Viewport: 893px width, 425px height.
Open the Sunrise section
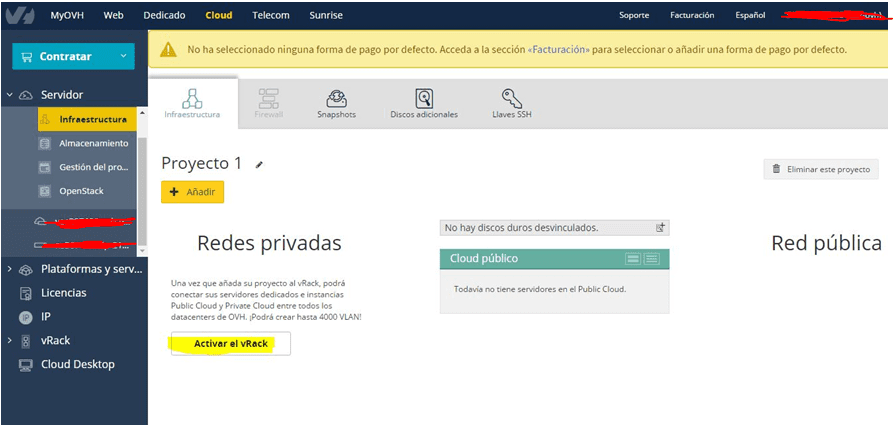tap(326, 15)
